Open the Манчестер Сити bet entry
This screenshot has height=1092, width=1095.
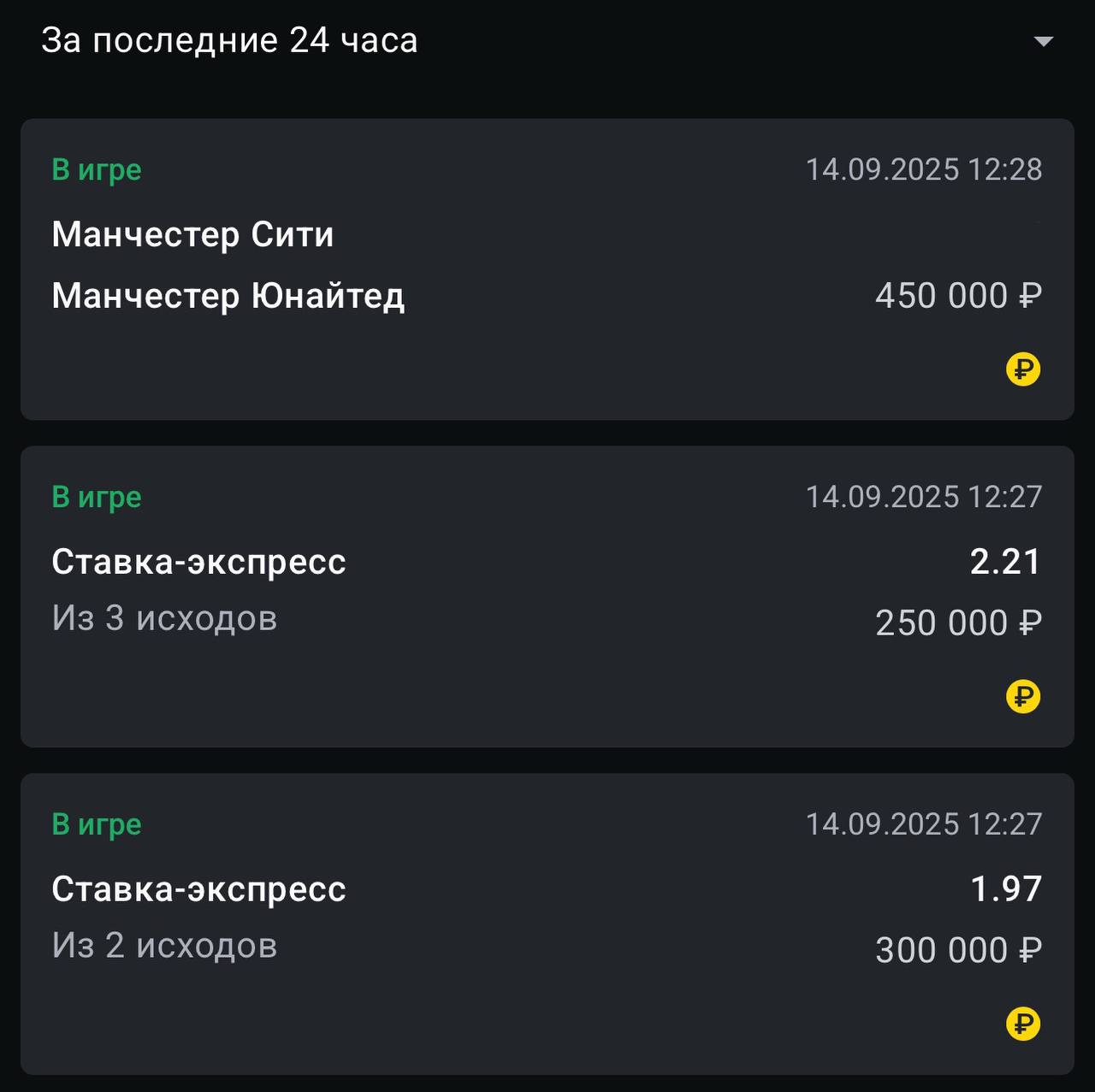click(192, 234)
